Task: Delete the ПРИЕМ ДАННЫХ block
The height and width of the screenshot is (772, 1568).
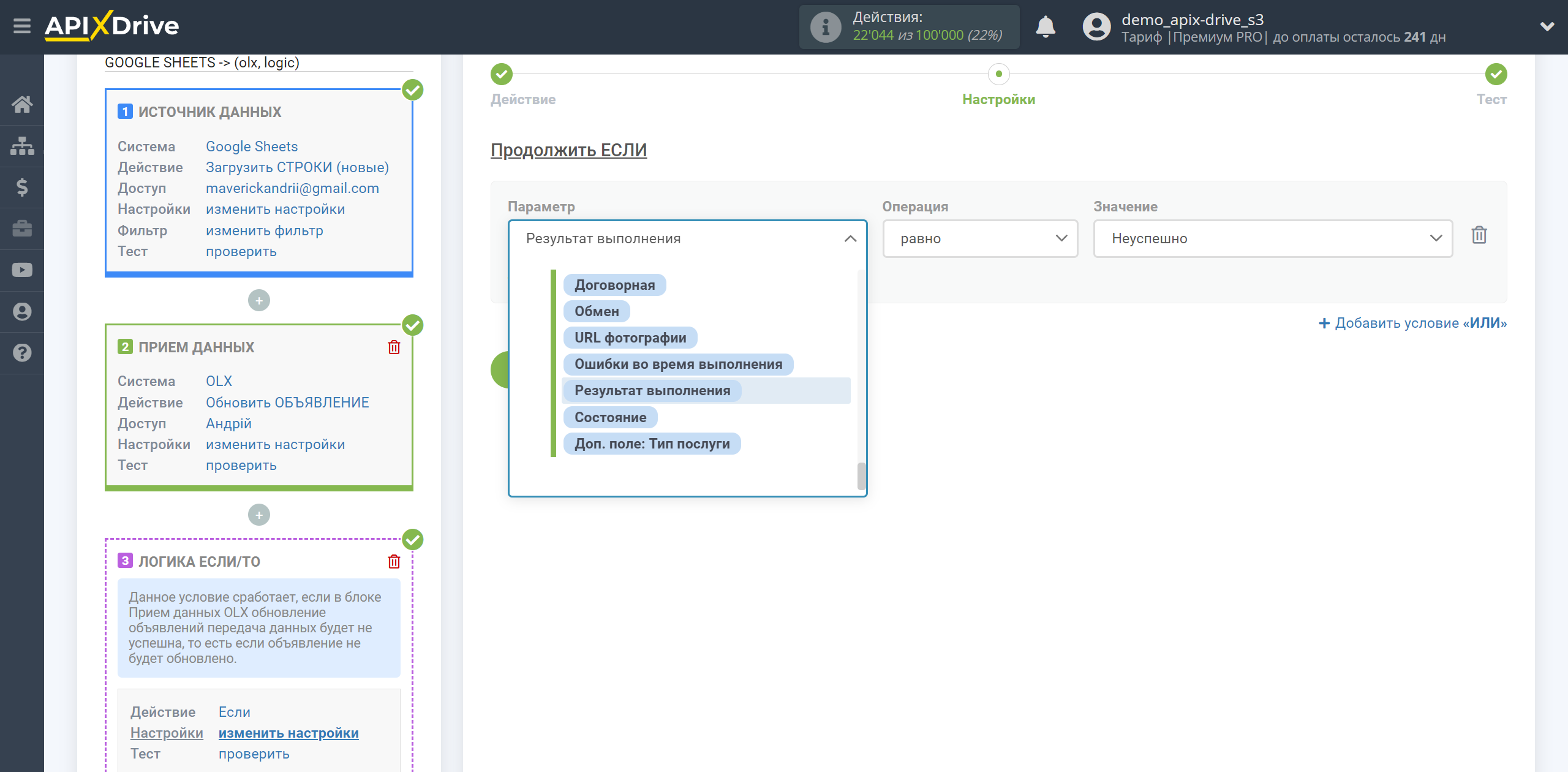Action: 394,347
